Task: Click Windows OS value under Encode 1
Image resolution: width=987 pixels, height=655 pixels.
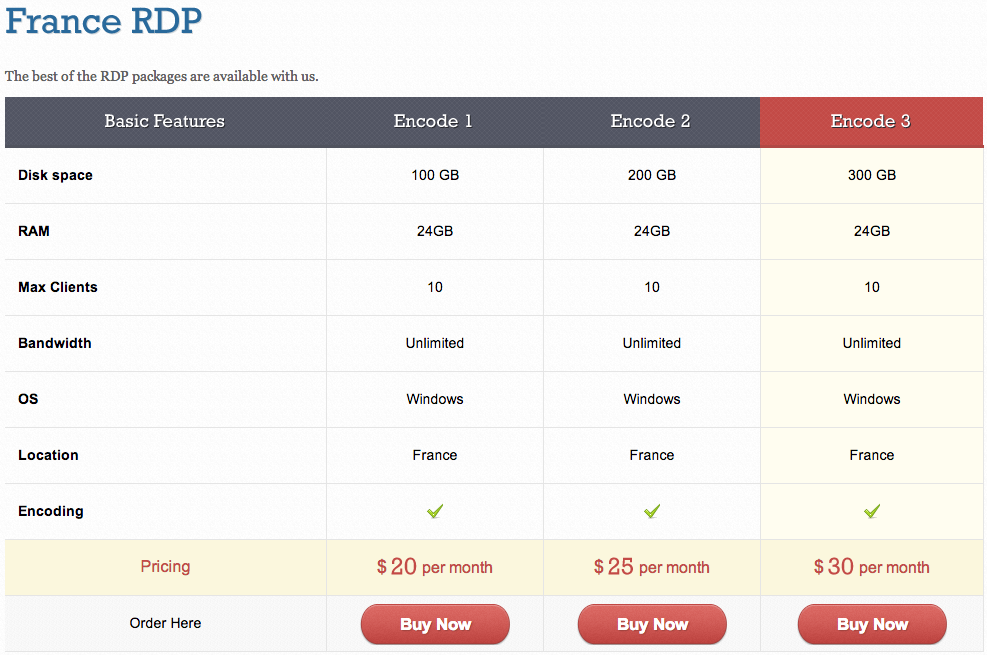Action: pyautogui.click(x=435, y=399)
